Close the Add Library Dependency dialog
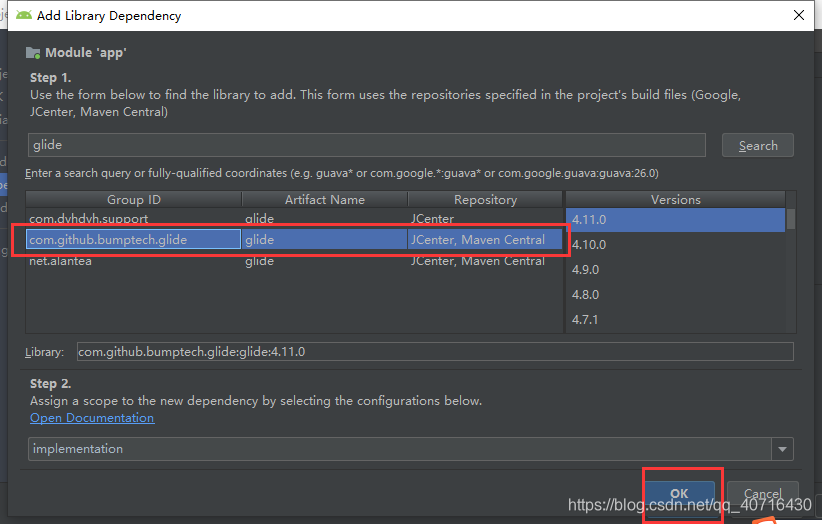This screenshot has width=822, height=524. point(798,15)
